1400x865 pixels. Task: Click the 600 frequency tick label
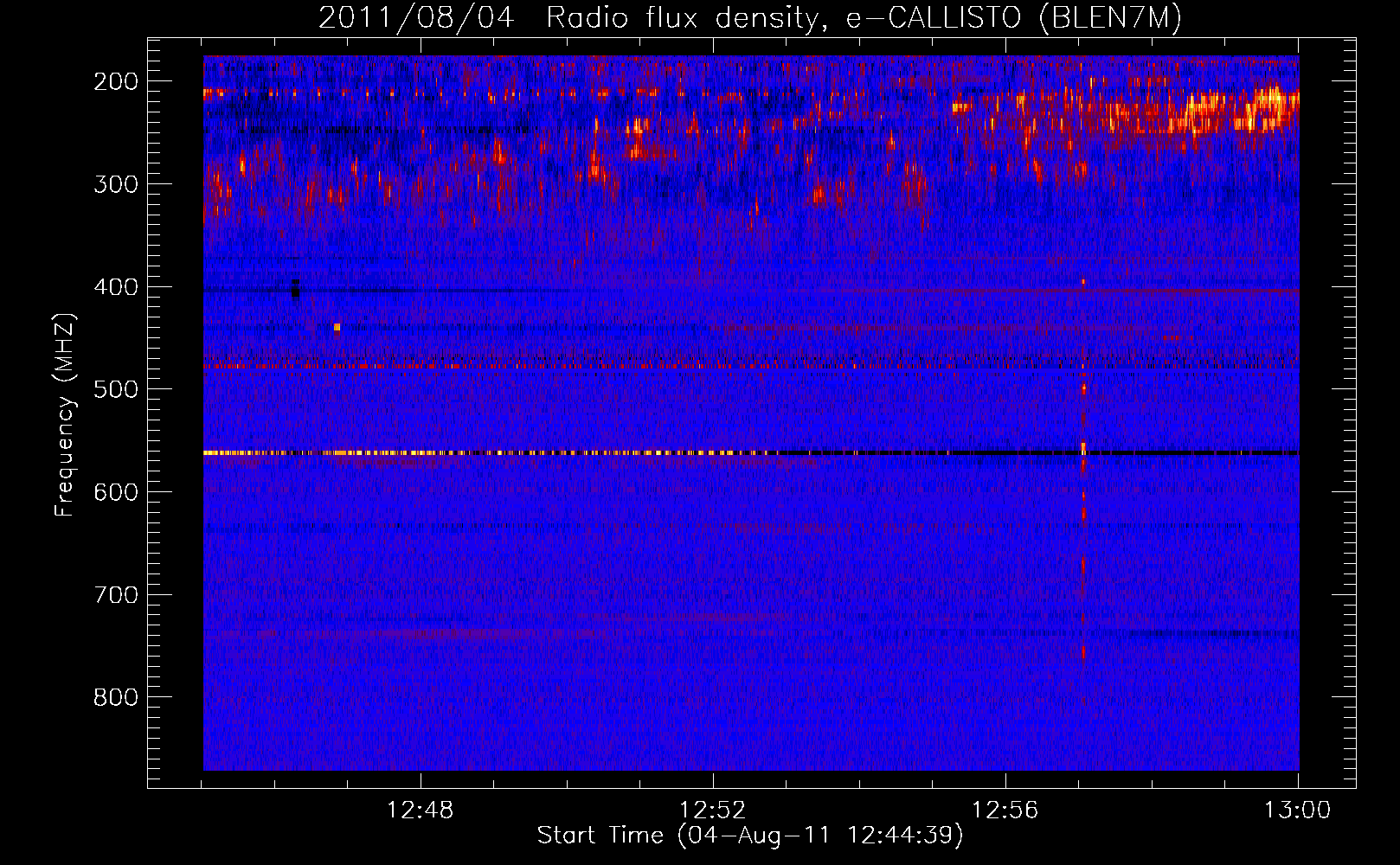pyautogui.click(x=116, y=492)
